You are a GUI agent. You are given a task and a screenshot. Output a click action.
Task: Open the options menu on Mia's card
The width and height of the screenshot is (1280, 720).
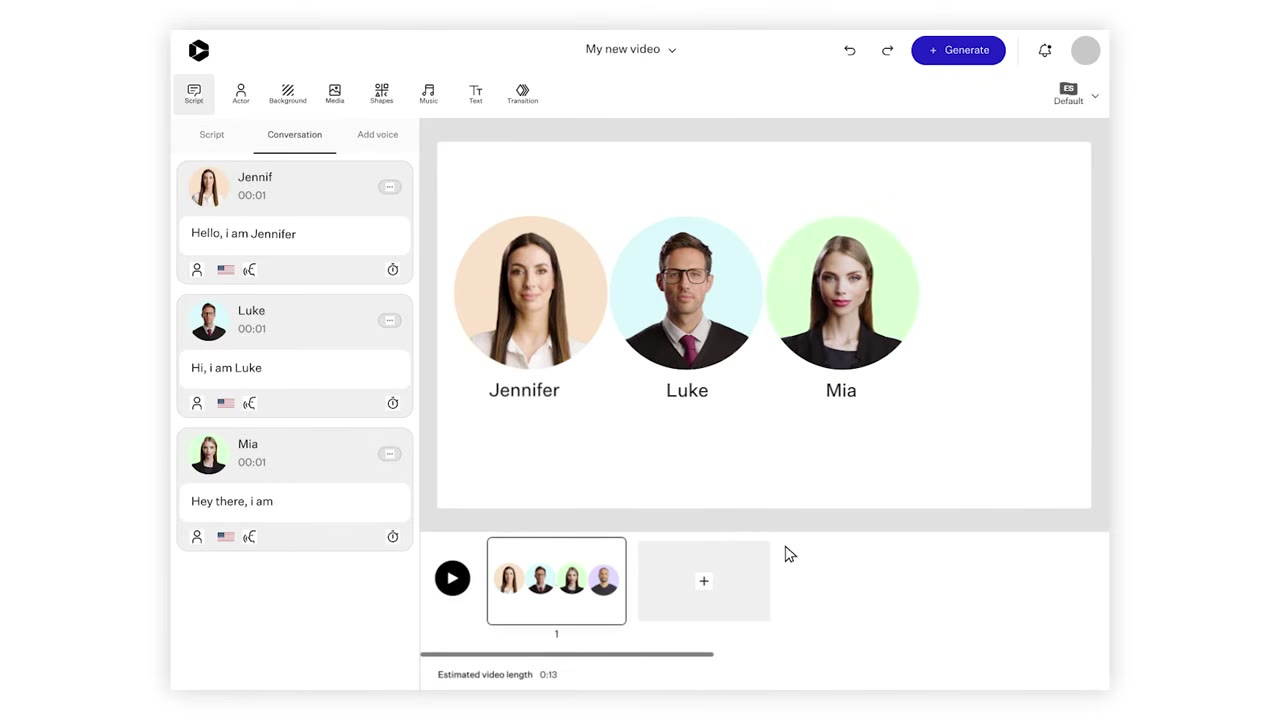click(x=390, y=454)
